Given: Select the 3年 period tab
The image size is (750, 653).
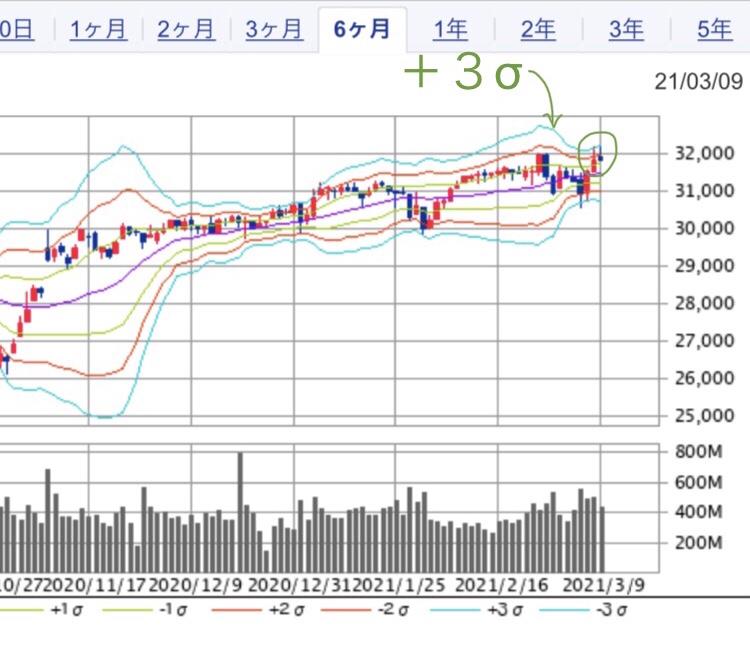Looking at the screenshot, I should 626,29.
